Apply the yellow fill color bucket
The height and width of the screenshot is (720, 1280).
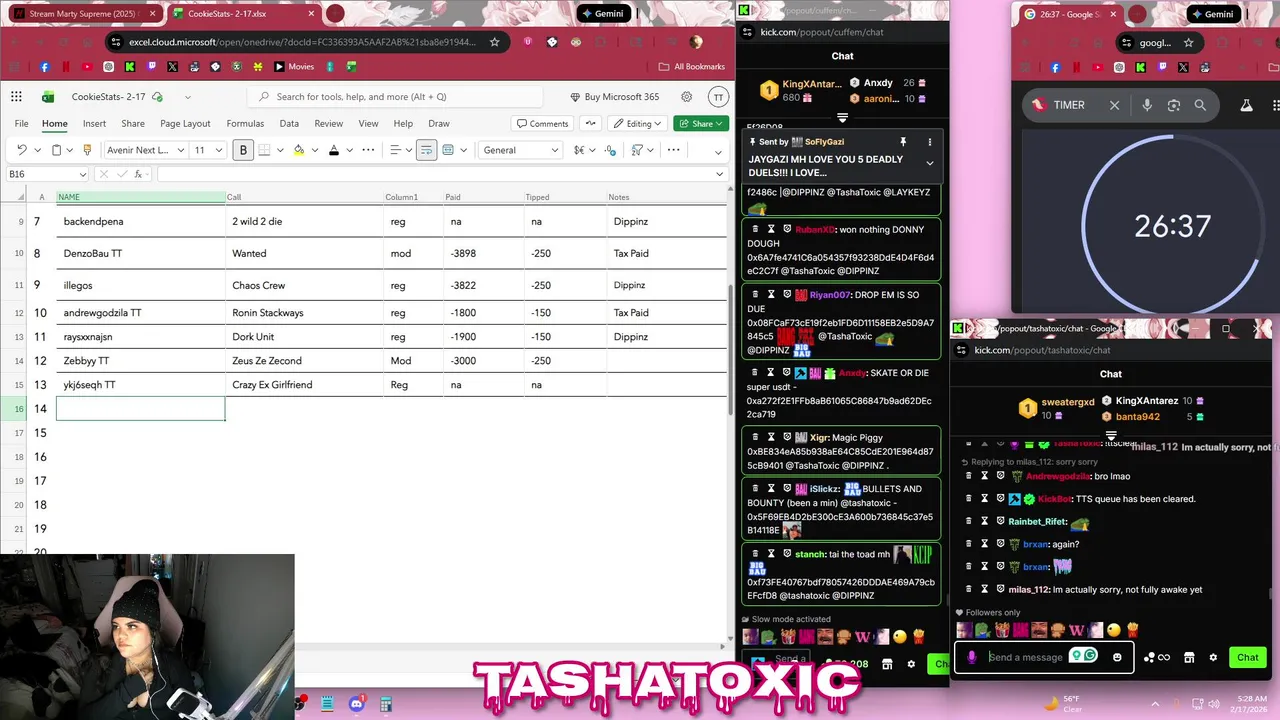coord(298,150)
